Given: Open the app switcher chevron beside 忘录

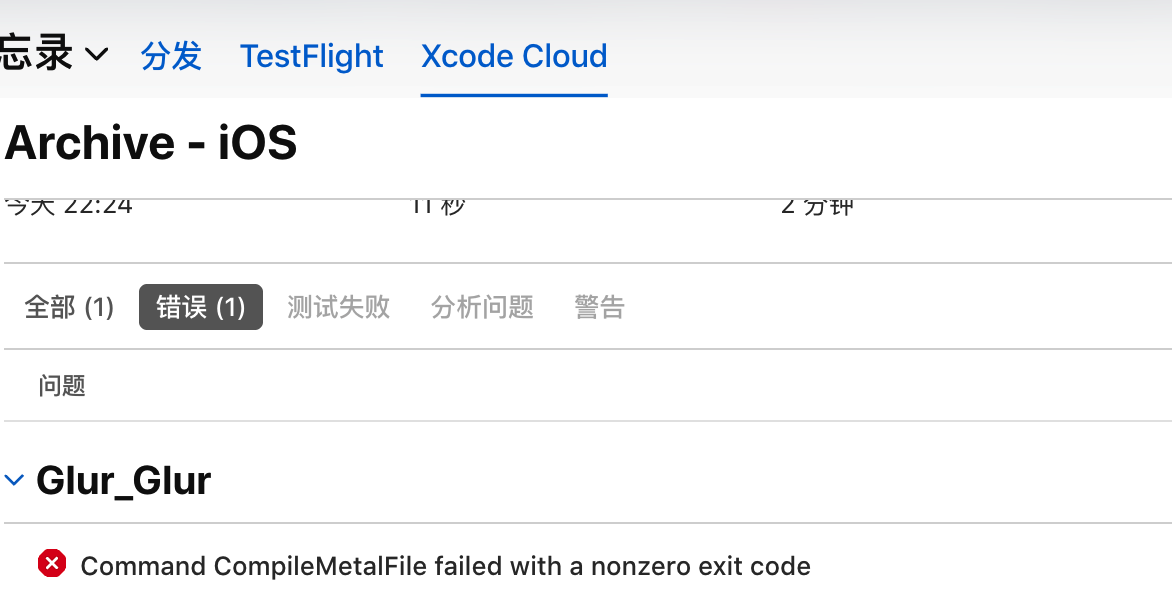Looking at the screenshot, I should [x=97, y=56].
